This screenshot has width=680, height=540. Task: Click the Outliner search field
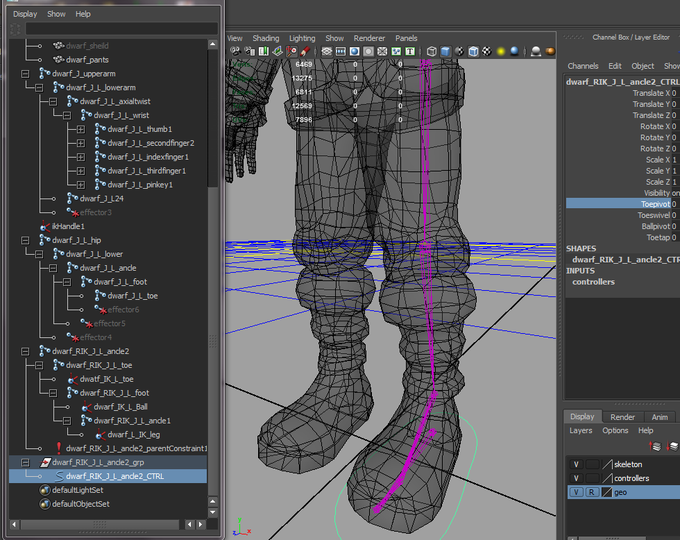[x=121, y=29]
